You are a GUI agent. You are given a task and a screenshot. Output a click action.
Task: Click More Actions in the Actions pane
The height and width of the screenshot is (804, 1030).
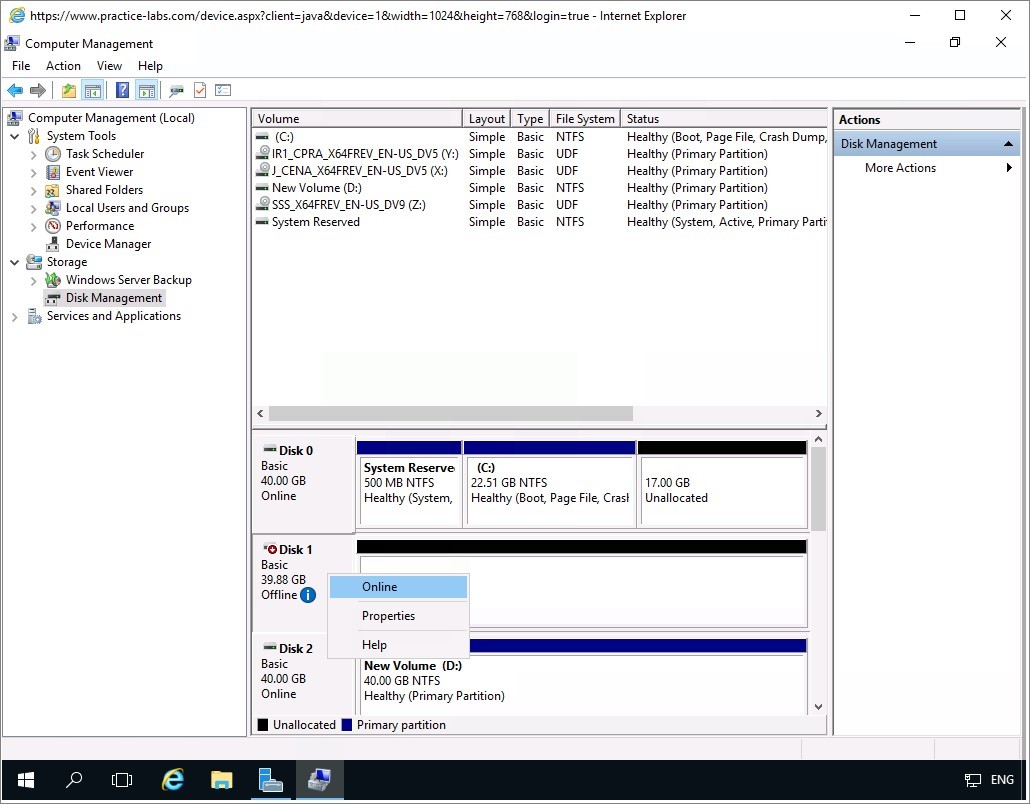click(900, 168)
